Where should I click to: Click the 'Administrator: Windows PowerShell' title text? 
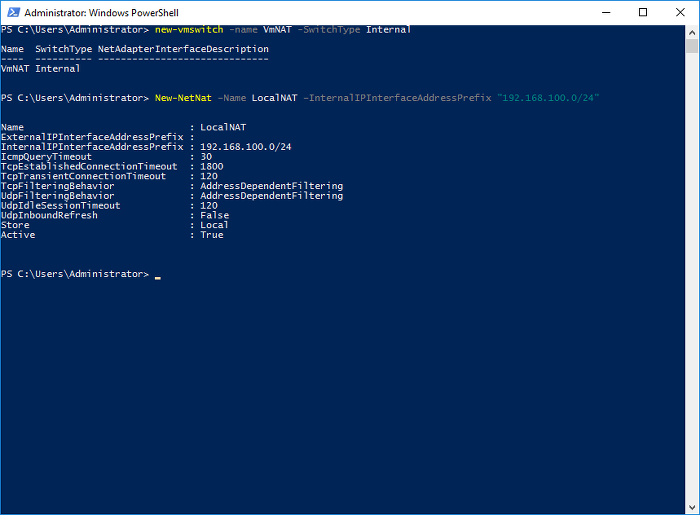(x=101, y=12)
